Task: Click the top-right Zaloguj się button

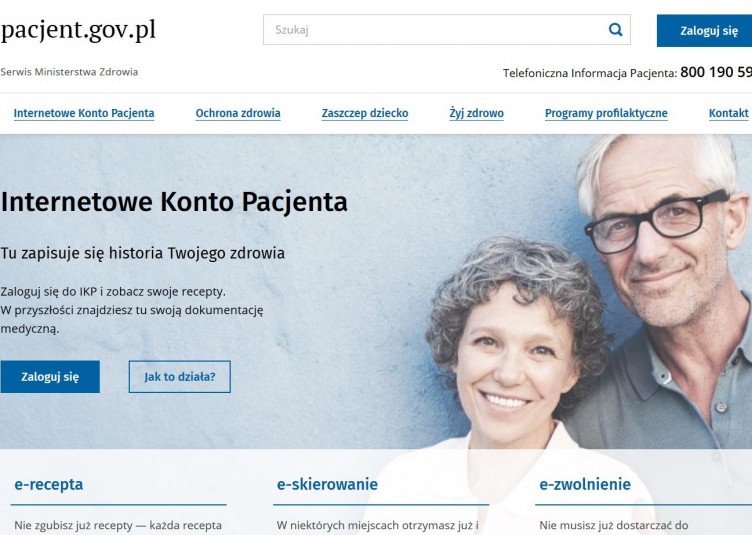Action: pyautogui.click(x=705, y=31)
